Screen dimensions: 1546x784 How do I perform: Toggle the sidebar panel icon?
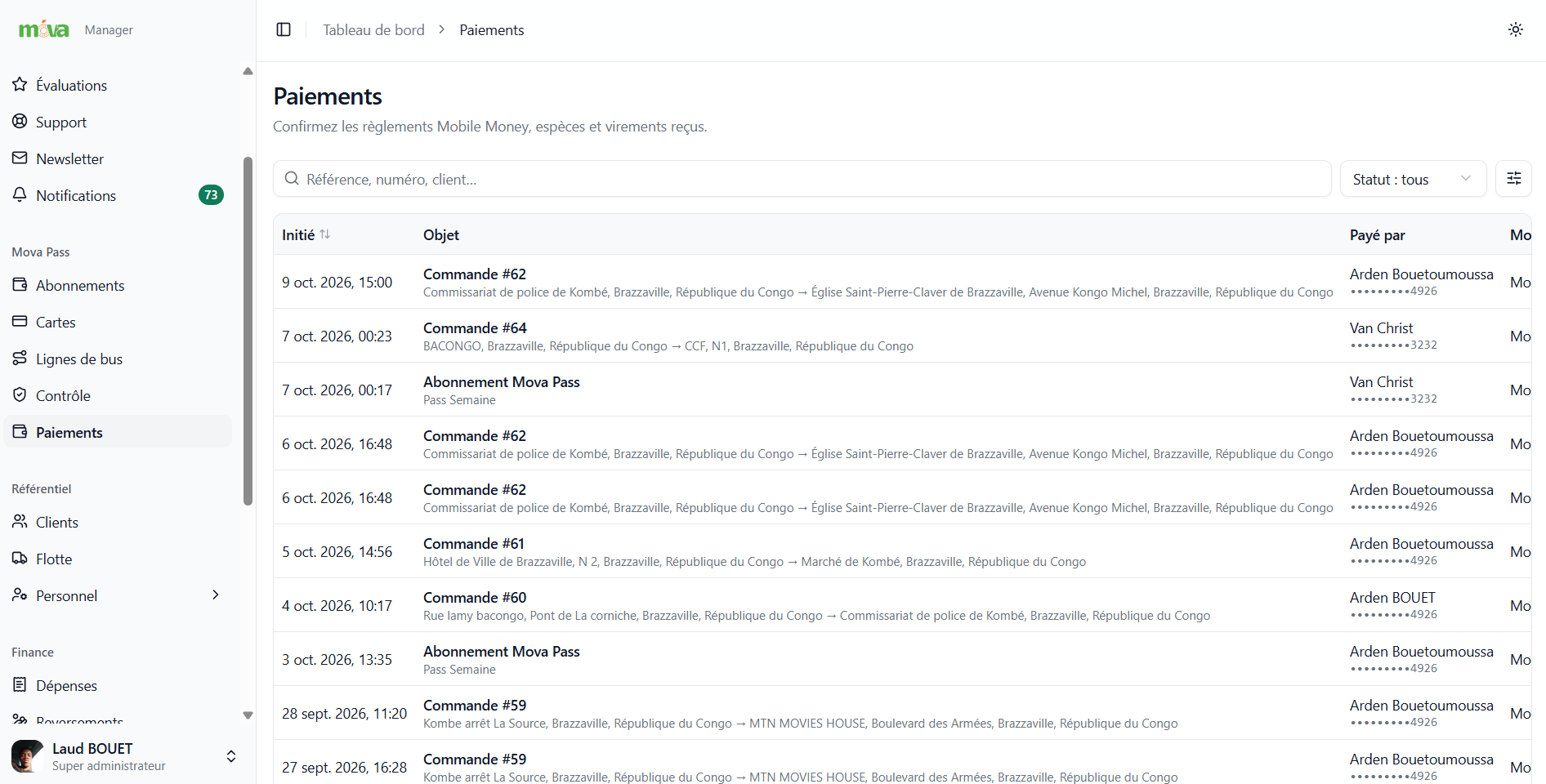[284, 29]
